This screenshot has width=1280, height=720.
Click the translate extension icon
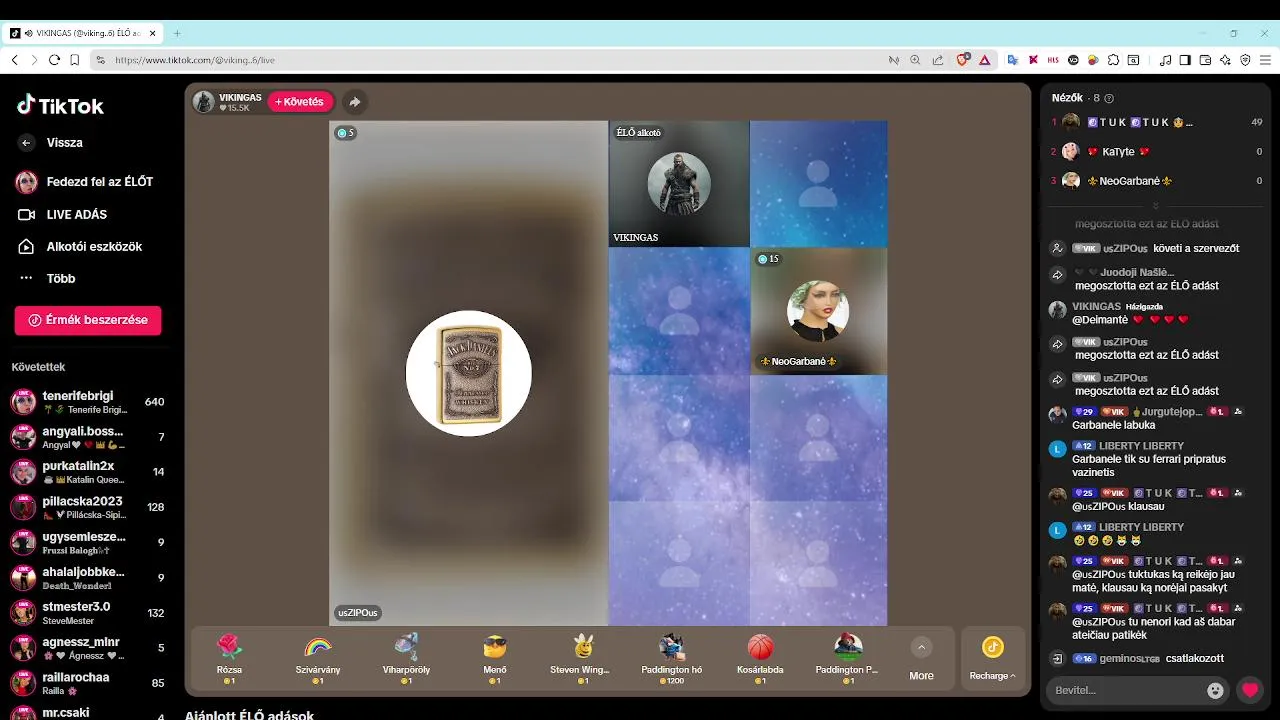1012,60
